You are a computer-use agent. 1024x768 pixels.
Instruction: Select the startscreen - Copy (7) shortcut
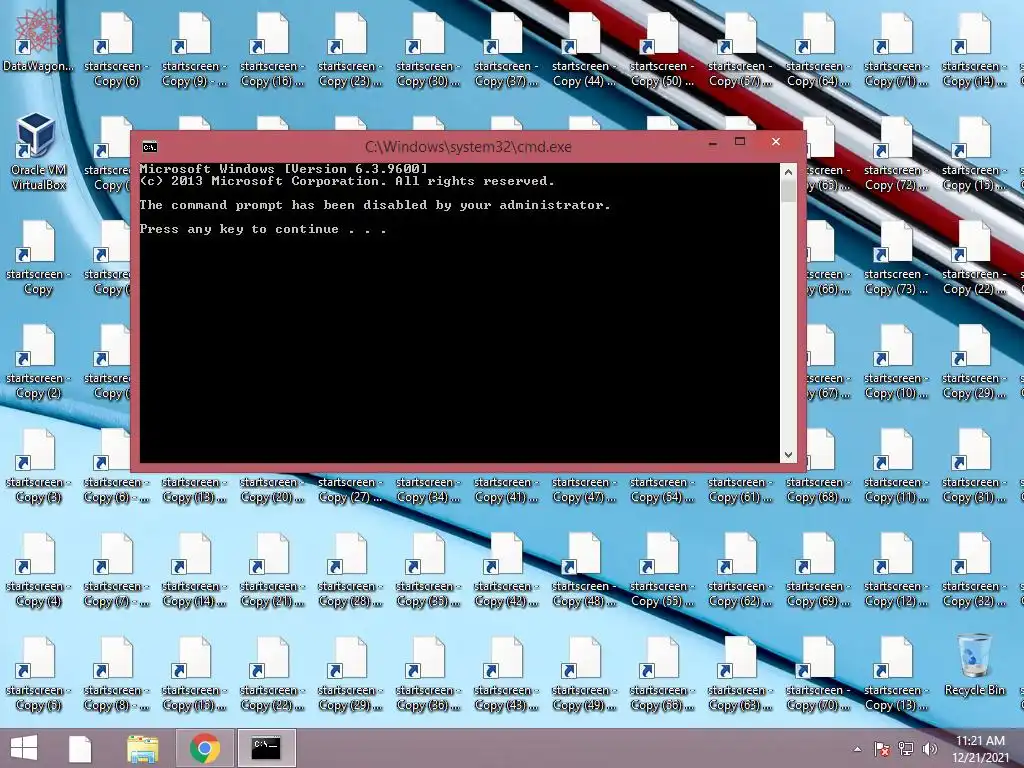116,569
